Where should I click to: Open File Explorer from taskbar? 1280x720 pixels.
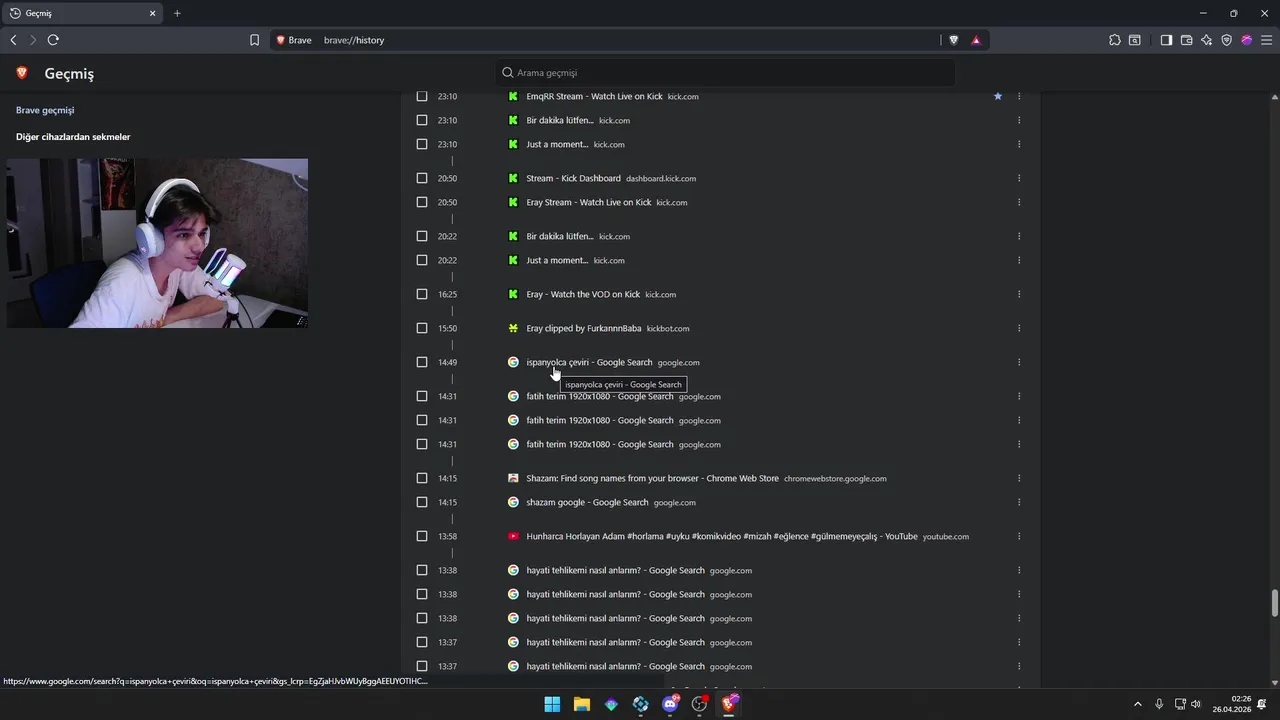(582, 704)
